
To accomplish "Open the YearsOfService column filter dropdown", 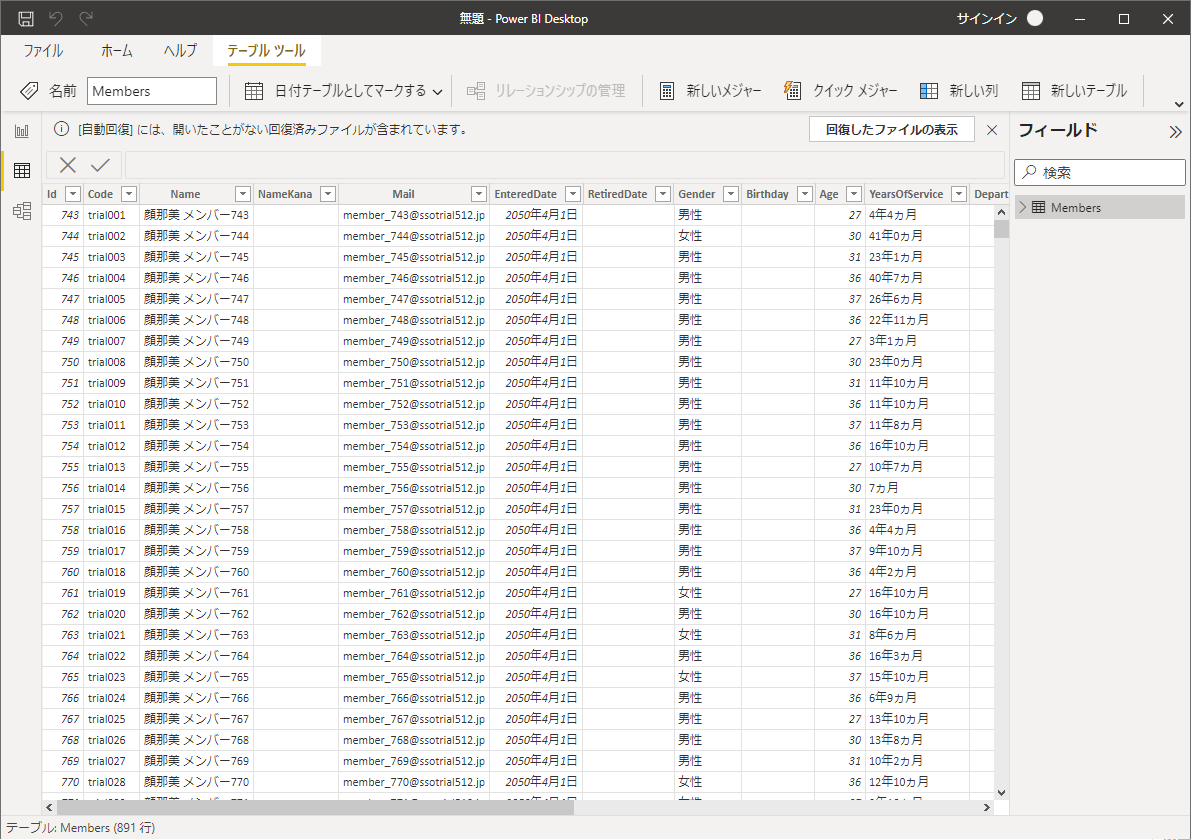I will tap(959, 194).
